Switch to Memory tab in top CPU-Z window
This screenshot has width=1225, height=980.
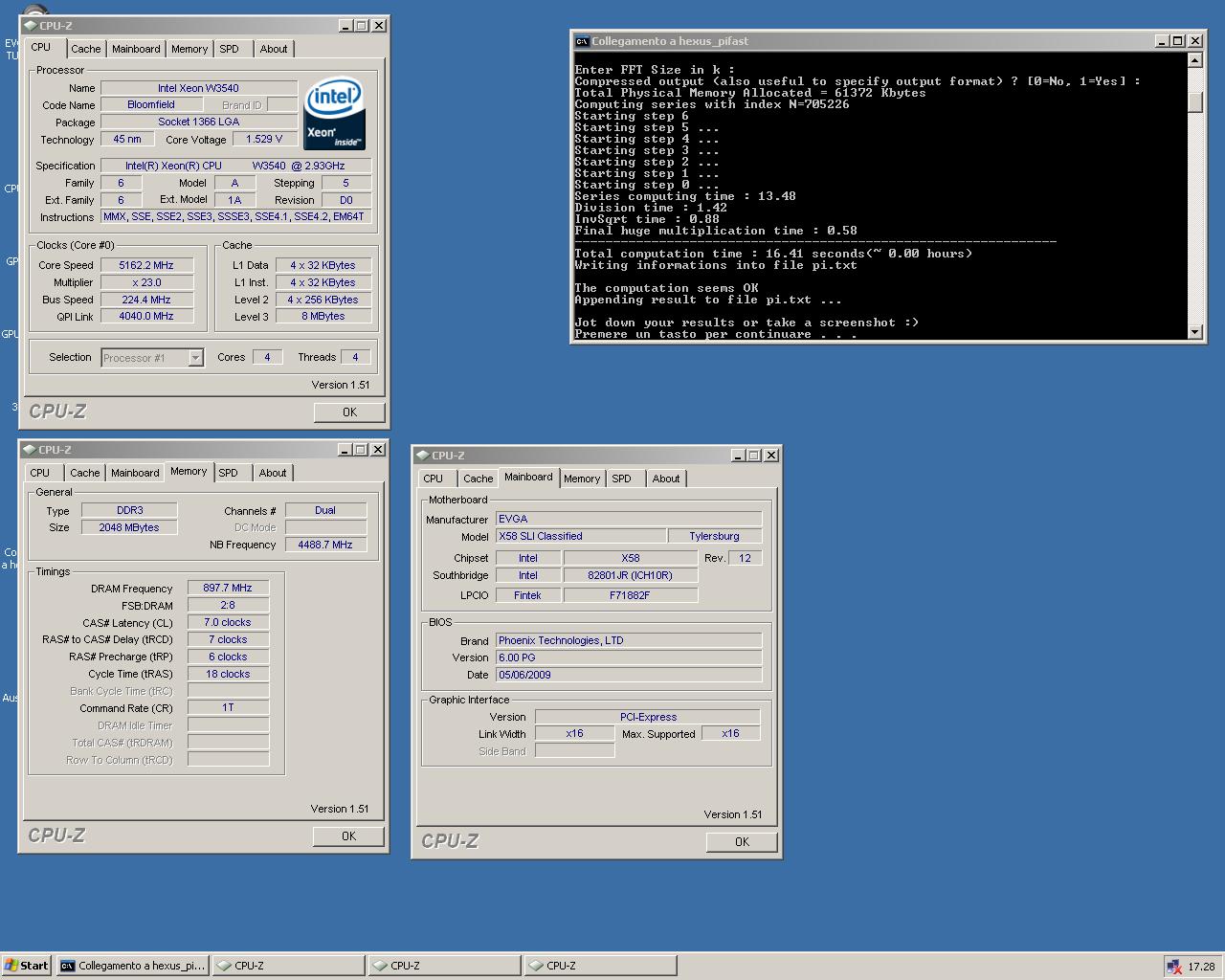pyautogui.click(x=189, y=49)
